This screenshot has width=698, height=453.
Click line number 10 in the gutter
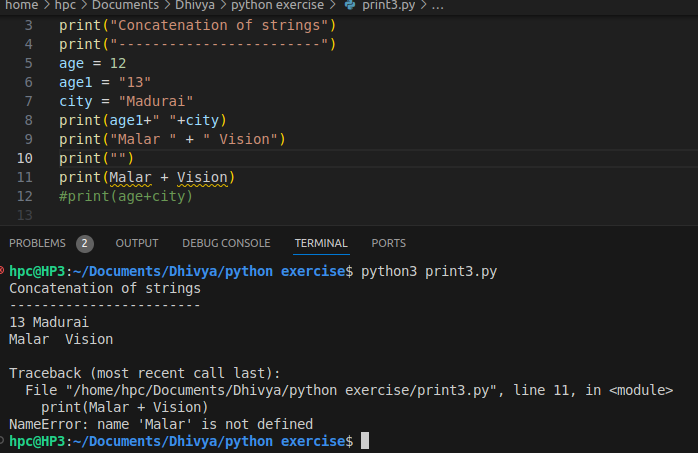coord(25,158)
